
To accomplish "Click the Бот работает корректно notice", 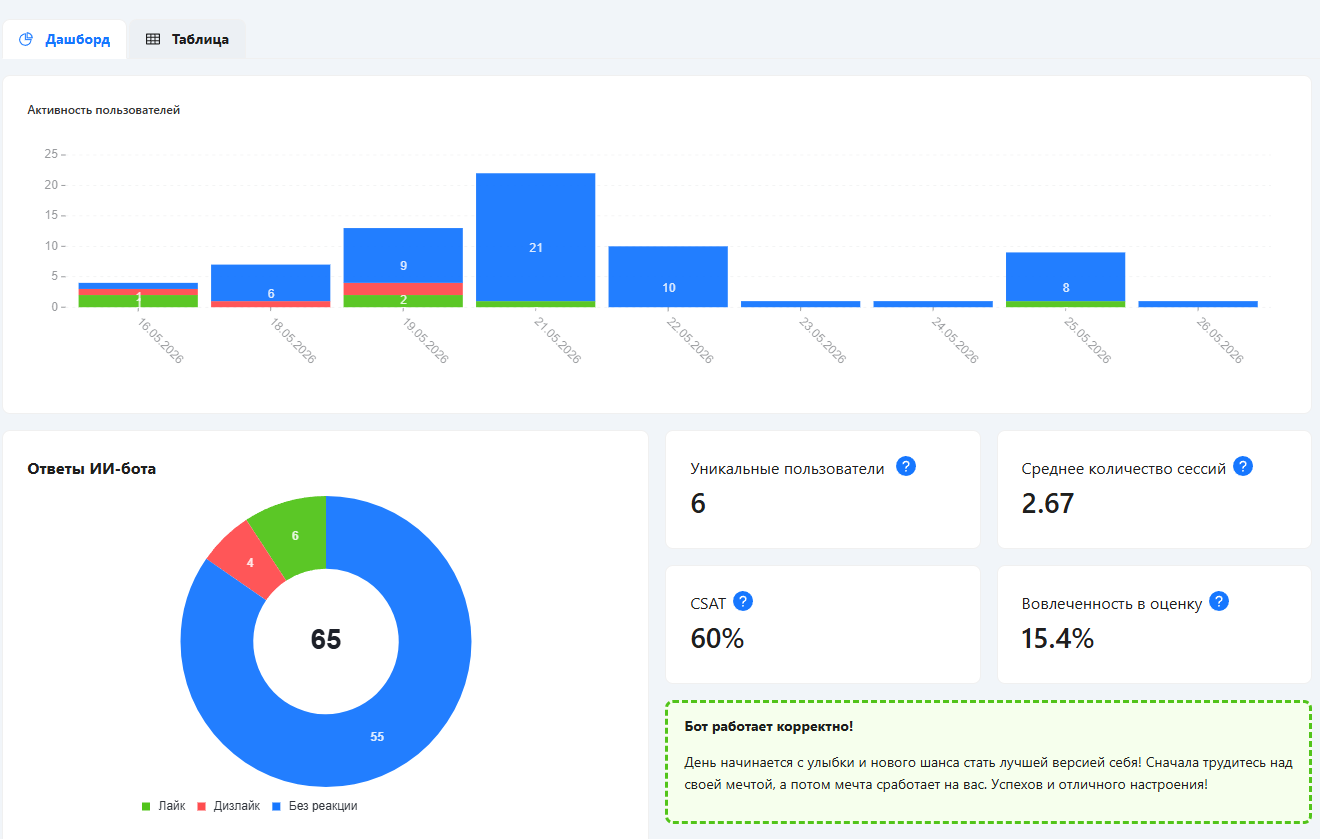I will point(988,762).
